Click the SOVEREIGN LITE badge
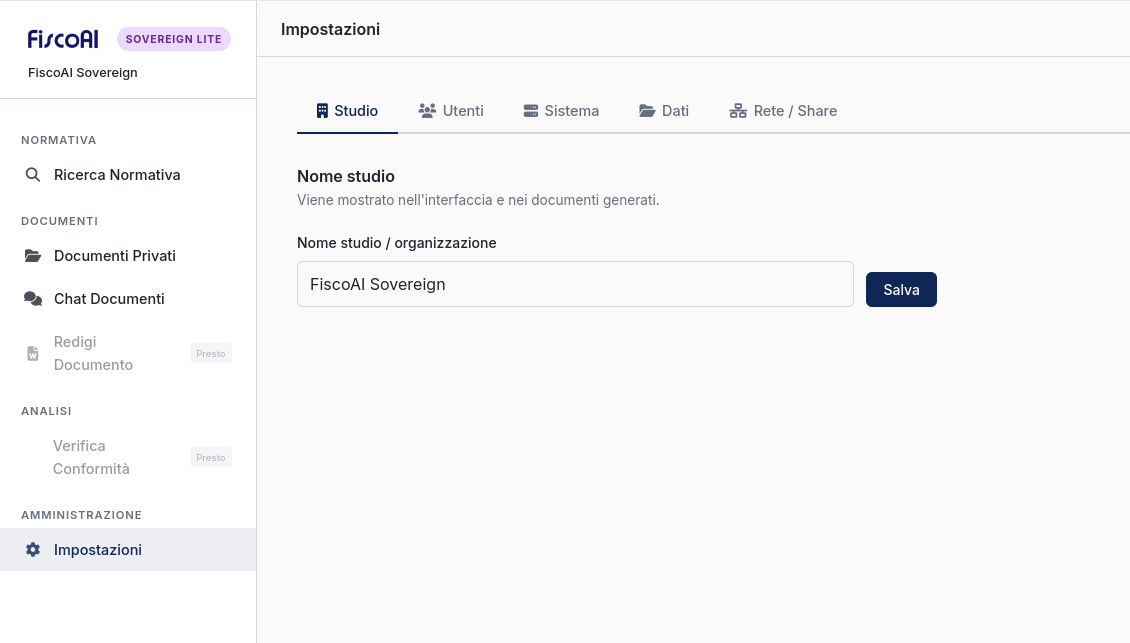Screen dimensions: 1130x643 [174, 39]
